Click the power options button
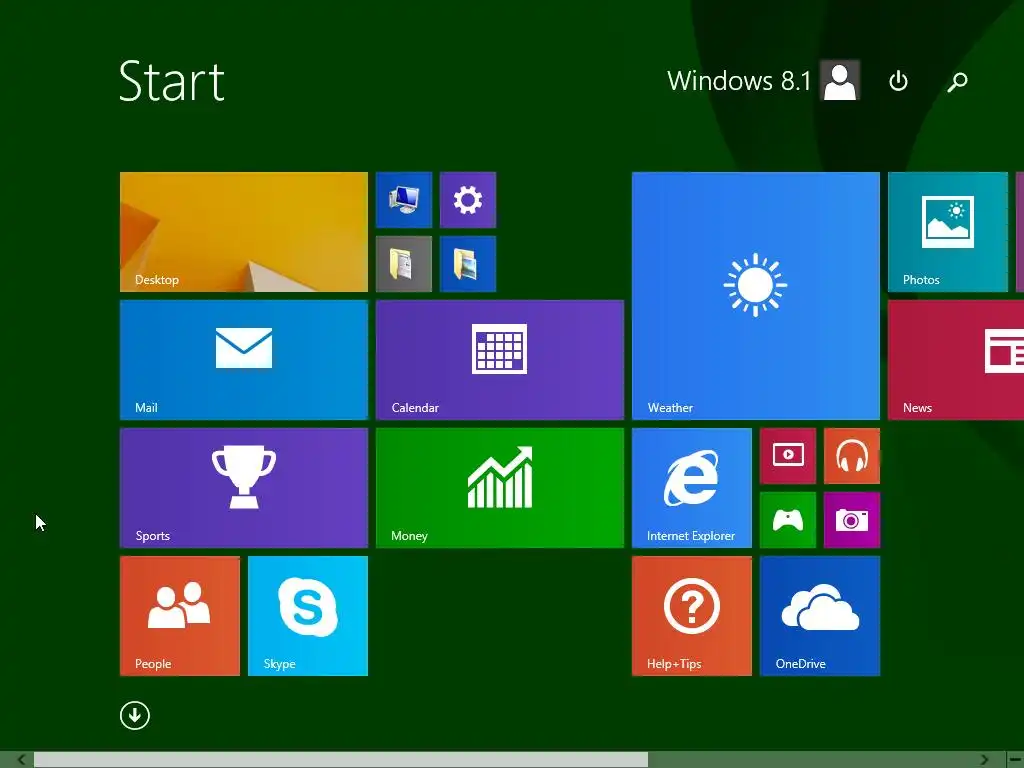Screen dimensions: 1024x768 coord(899,81)
